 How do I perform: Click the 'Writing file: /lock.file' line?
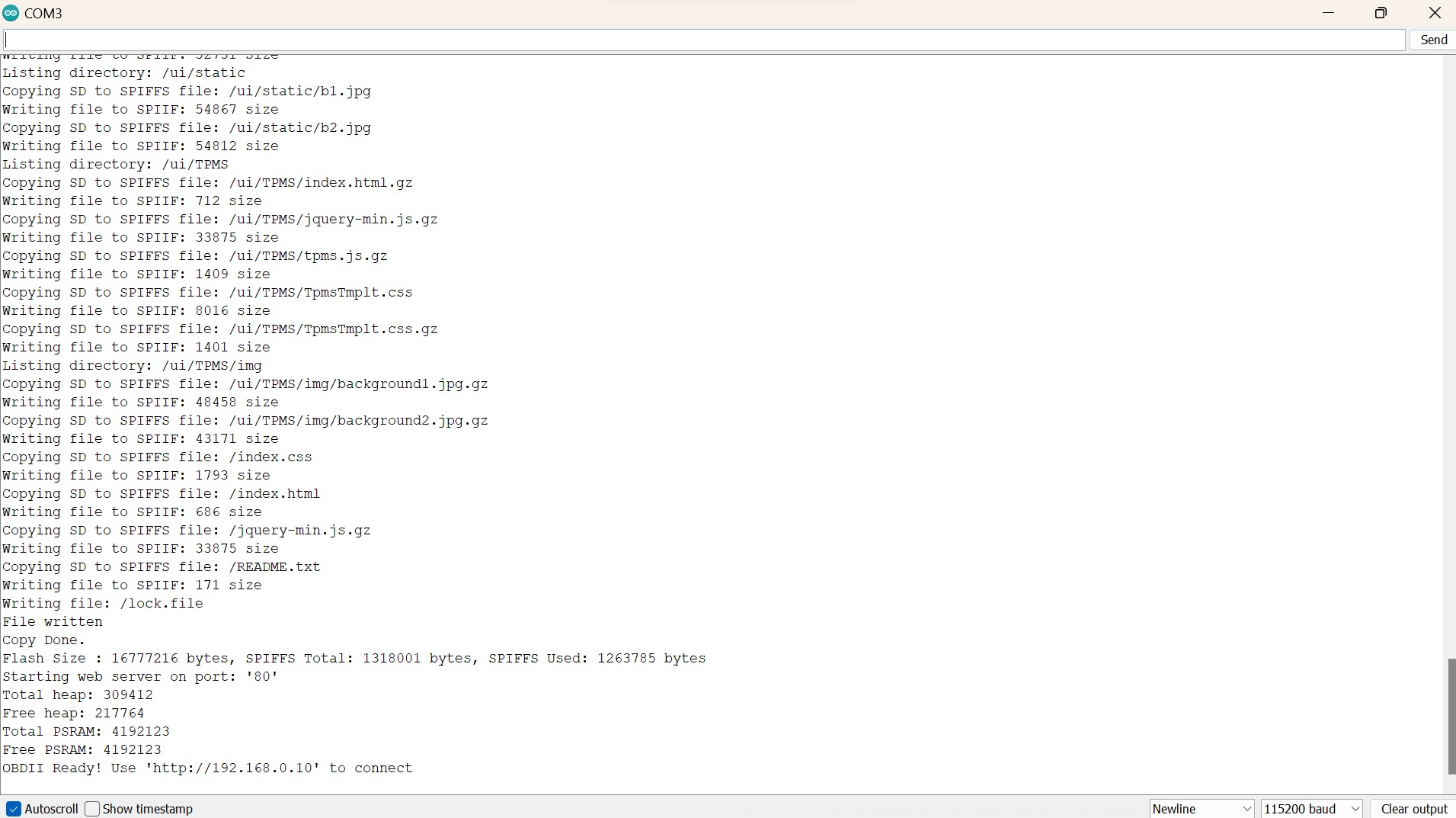[x=103, y=604]
